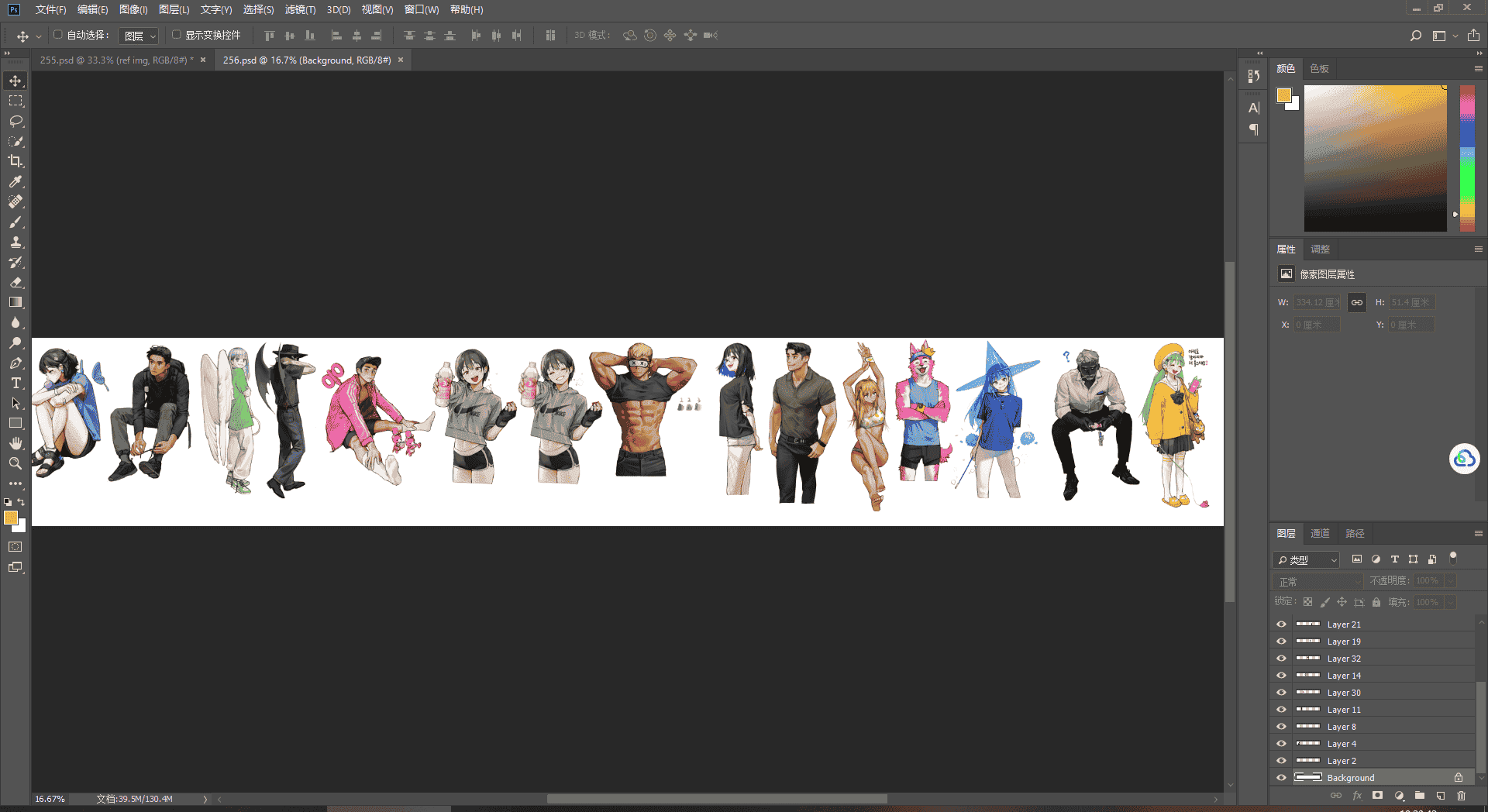Hide the Background layer visibility eye
The image size is (1488, 812).
[1281, 778]
